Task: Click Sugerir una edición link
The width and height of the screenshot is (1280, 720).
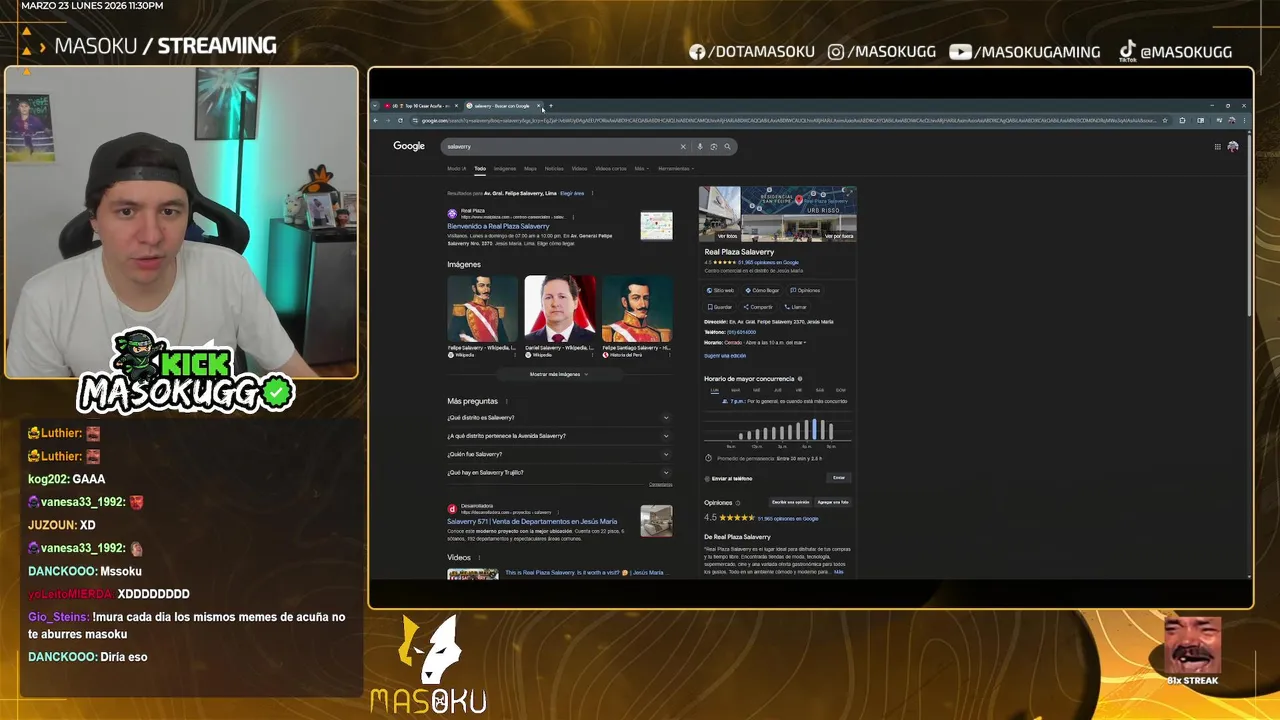Action: click(725, 355)
